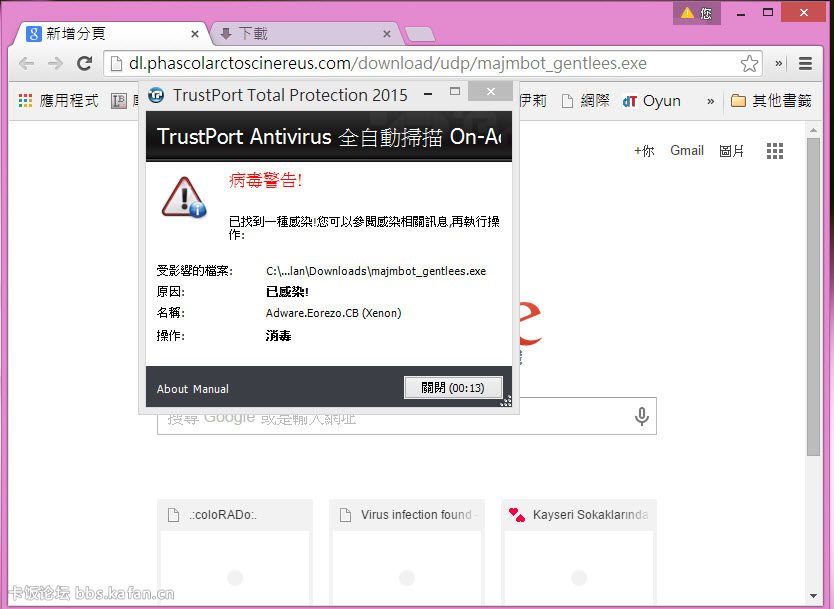Open a new tab with the new-tab button
The width and height of the screenshot is (834, 609).
pyautogui.click(x=420, y=35)
